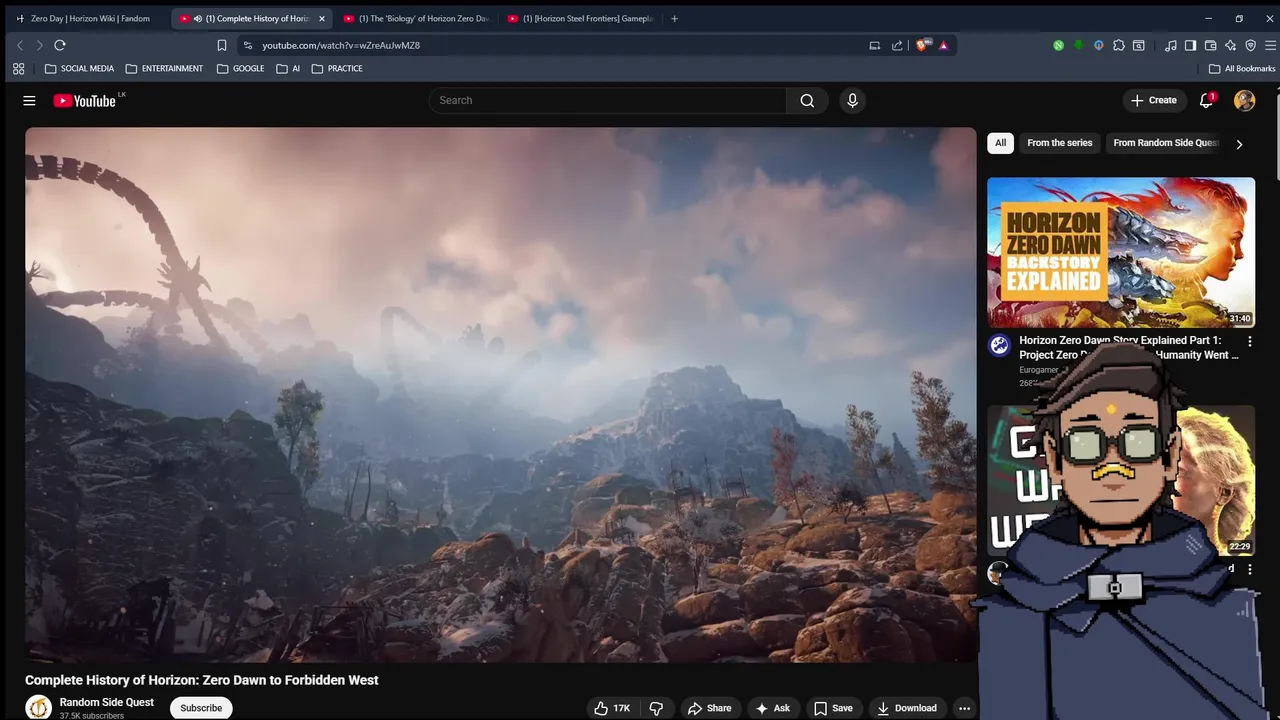Screen dimensions: 1280x720
Task: Open Horizon Zero Dawn Backstory Explained thumbnail
Action: [x=1121, y=253]
